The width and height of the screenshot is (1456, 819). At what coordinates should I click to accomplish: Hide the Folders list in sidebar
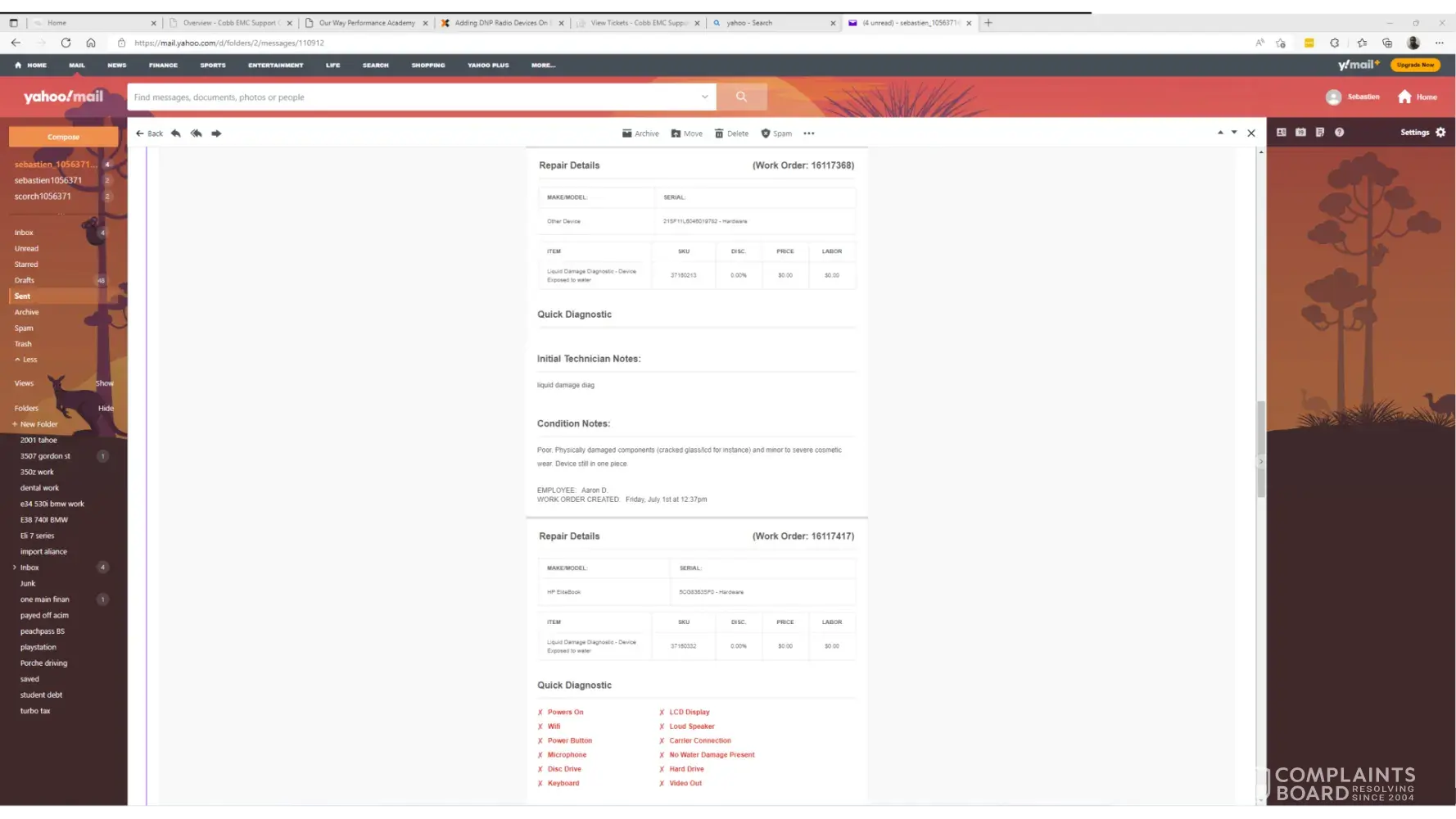(x=106, y=408)
